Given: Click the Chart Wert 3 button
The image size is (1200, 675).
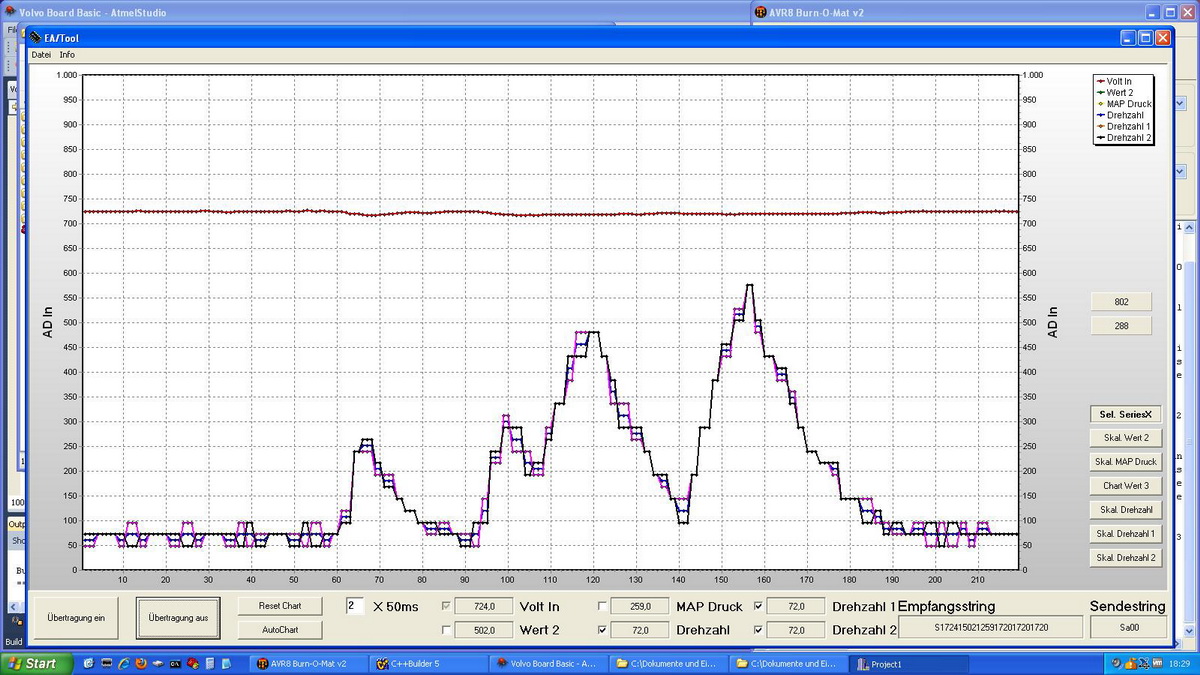Looking at the screenshot, I should [1126, 486].
